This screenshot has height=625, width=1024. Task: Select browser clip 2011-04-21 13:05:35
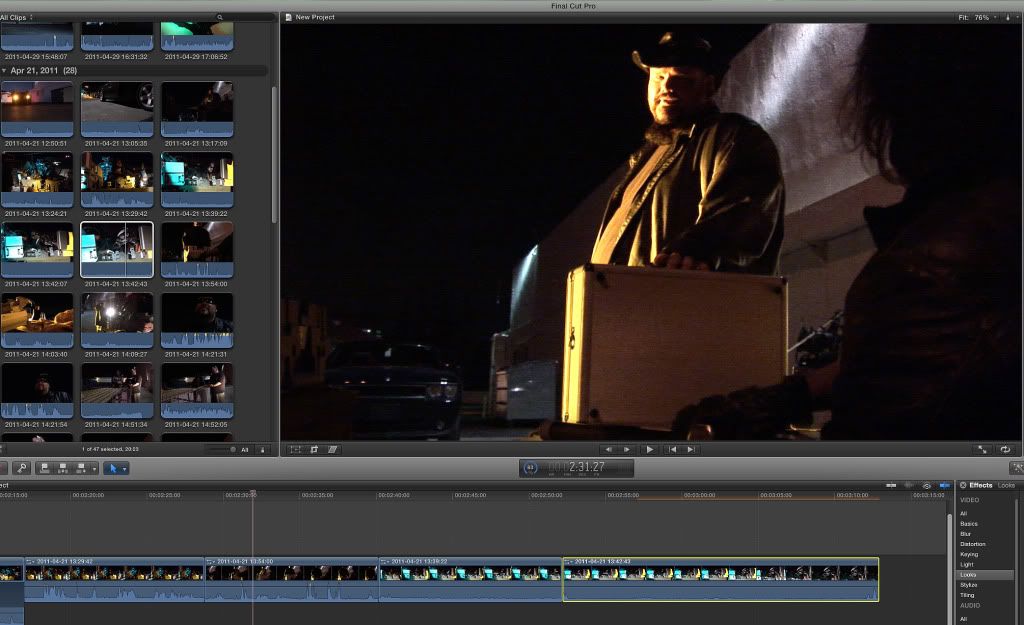tap(117, 109)
